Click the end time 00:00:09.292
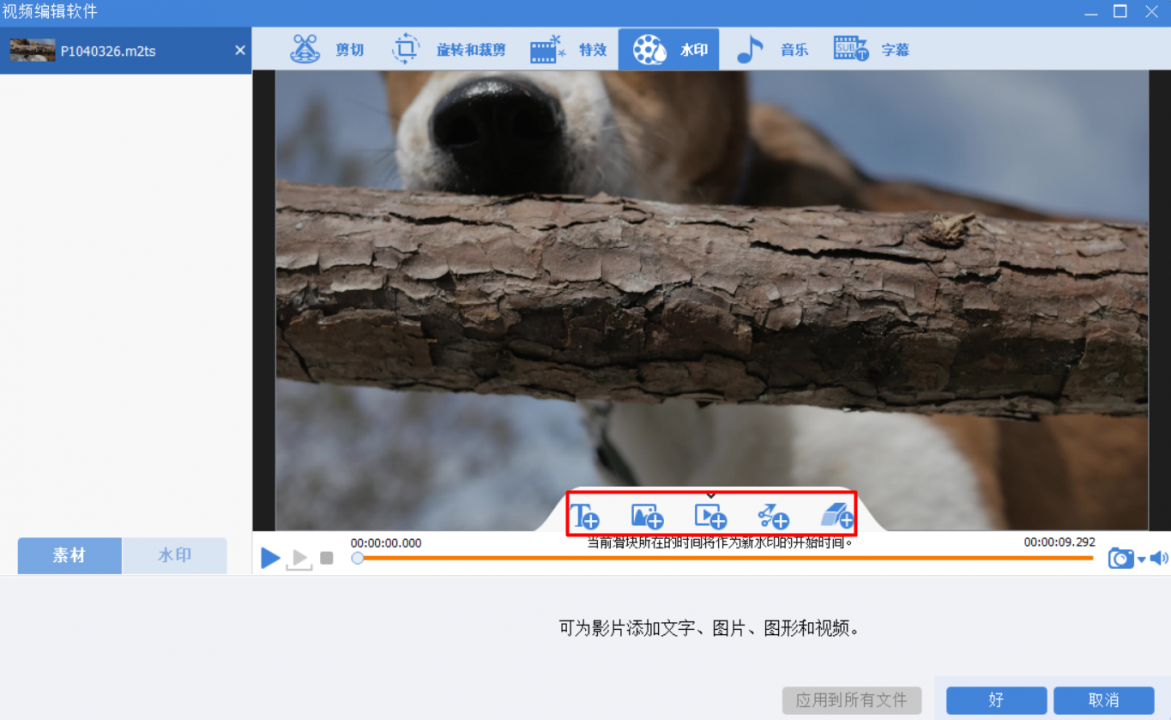 1060,542
